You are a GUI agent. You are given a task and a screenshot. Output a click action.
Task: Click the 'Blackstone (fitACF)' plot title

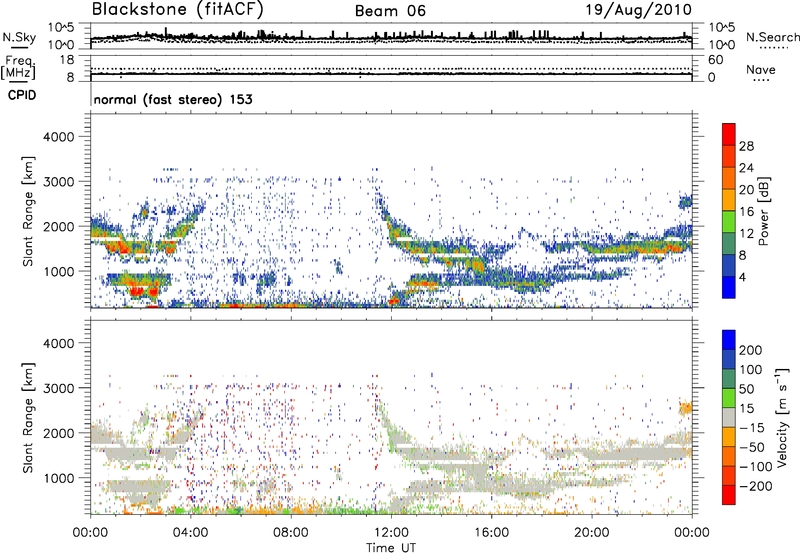click(177, 9)
